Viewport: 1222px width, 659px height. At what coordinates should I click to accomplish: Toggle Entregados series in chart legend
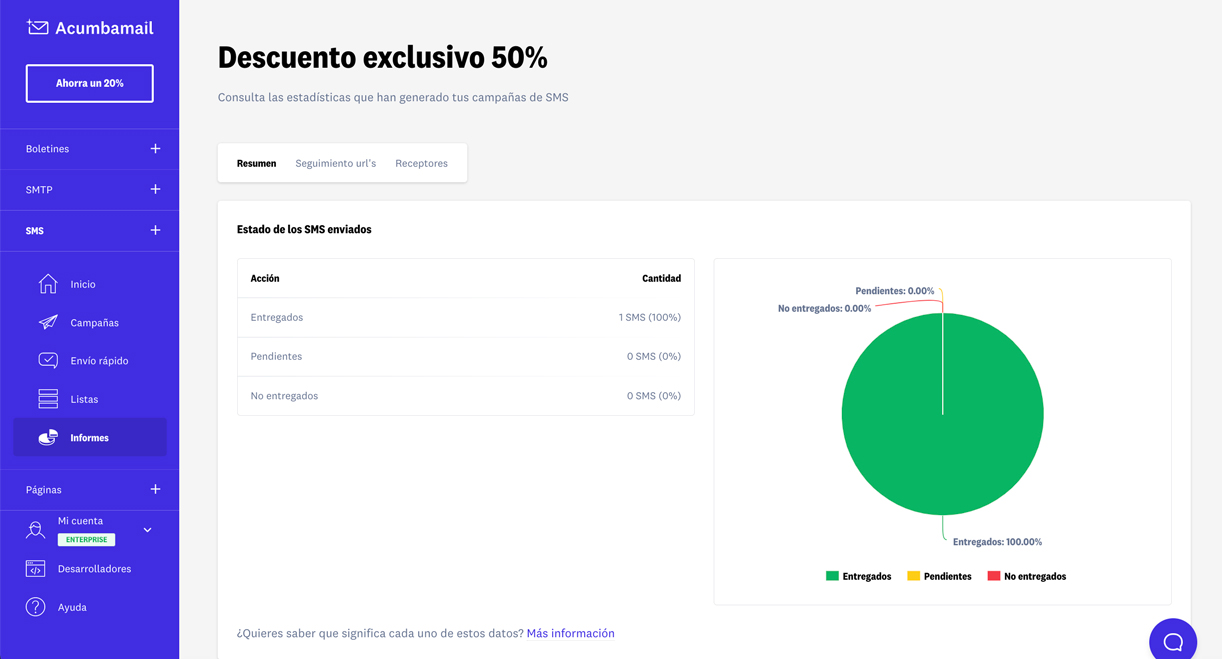[858, 576]
